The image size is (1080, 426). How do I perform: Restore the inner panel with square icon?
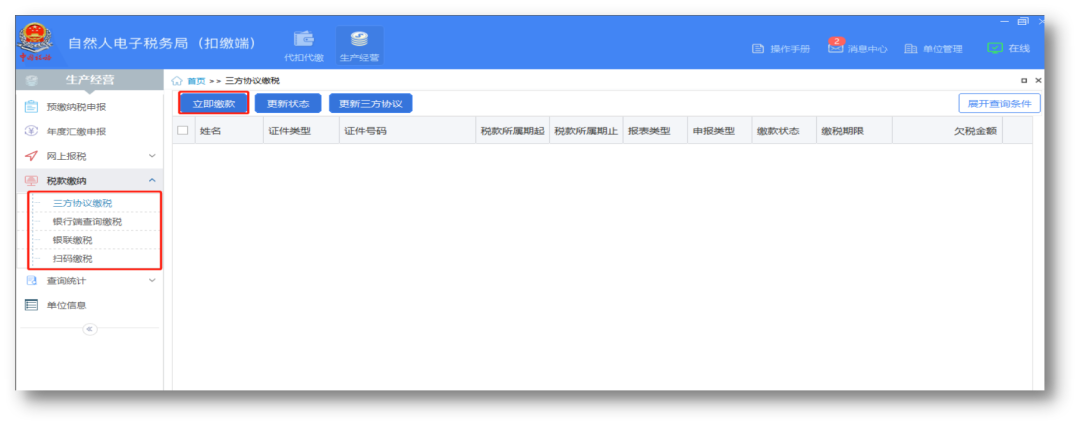click(1024, 81)
